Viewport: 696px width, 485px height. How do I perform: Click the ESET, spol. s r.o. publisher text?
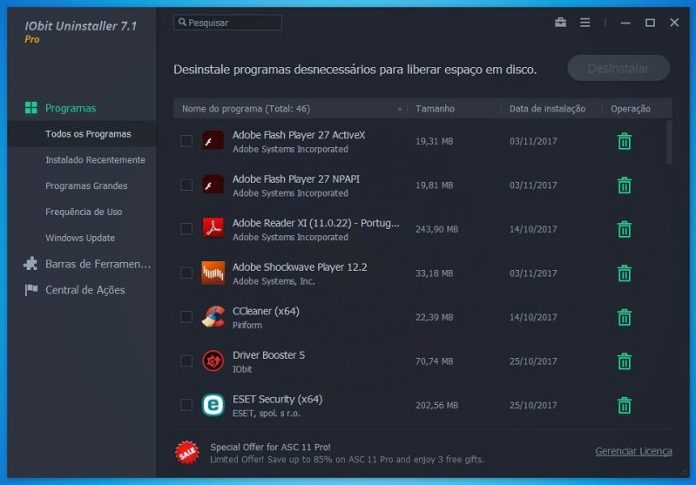266,413
